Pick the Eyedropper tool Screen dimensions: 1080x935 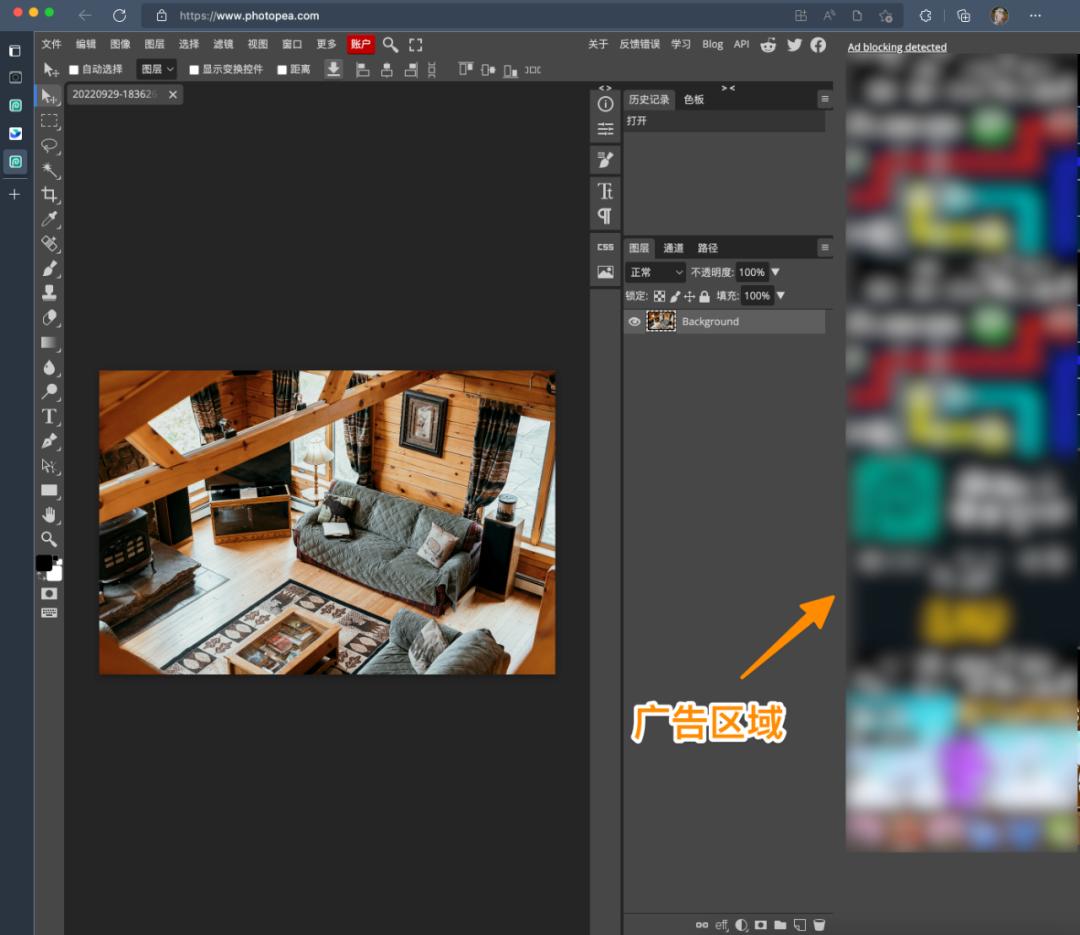pos(49,219)
